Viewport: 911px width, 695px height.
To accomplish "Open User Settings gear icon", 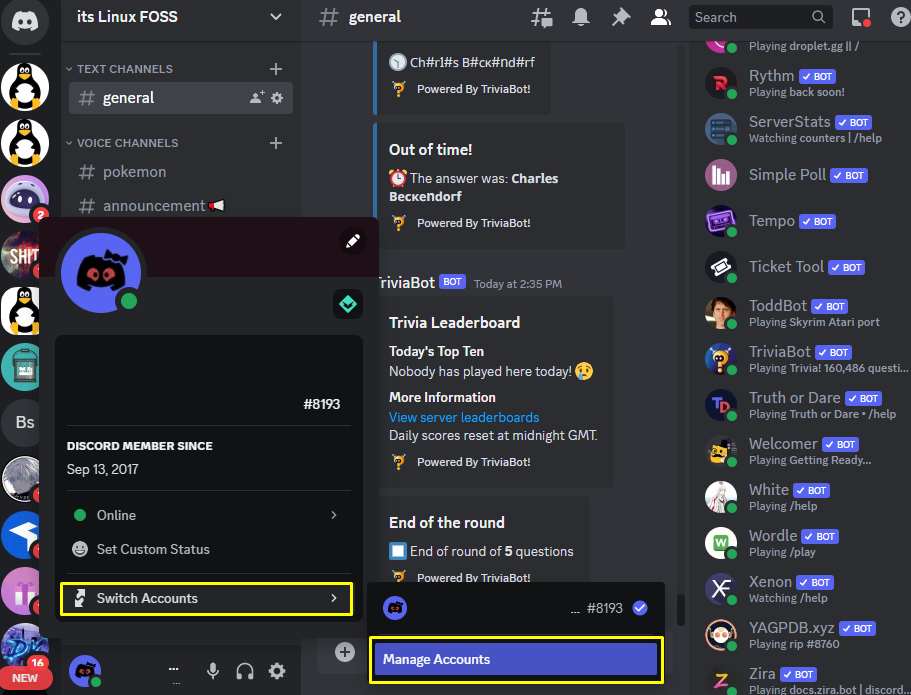I will pos(277,671).
